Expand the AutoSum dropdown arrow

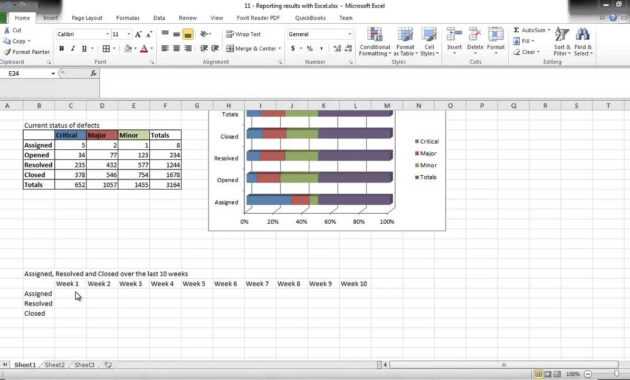(x=549, y=30)
